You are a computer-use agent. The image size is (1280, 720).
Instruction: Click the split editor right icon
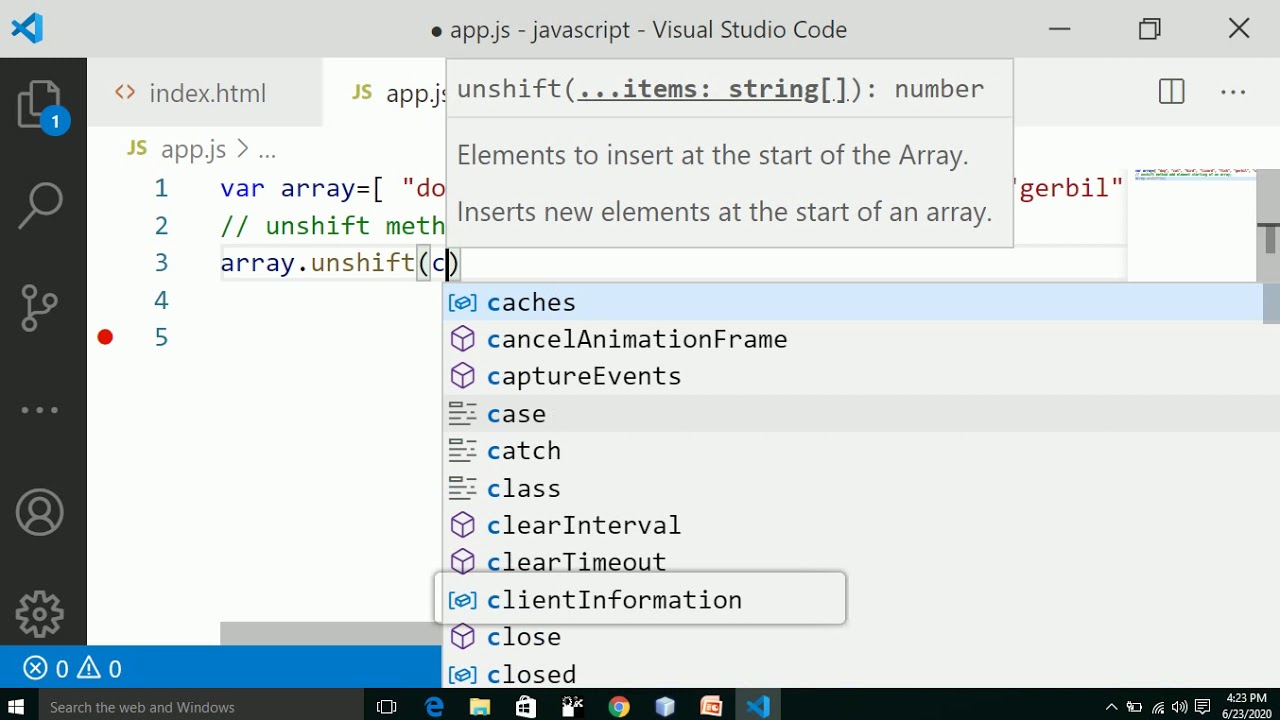1172,92
